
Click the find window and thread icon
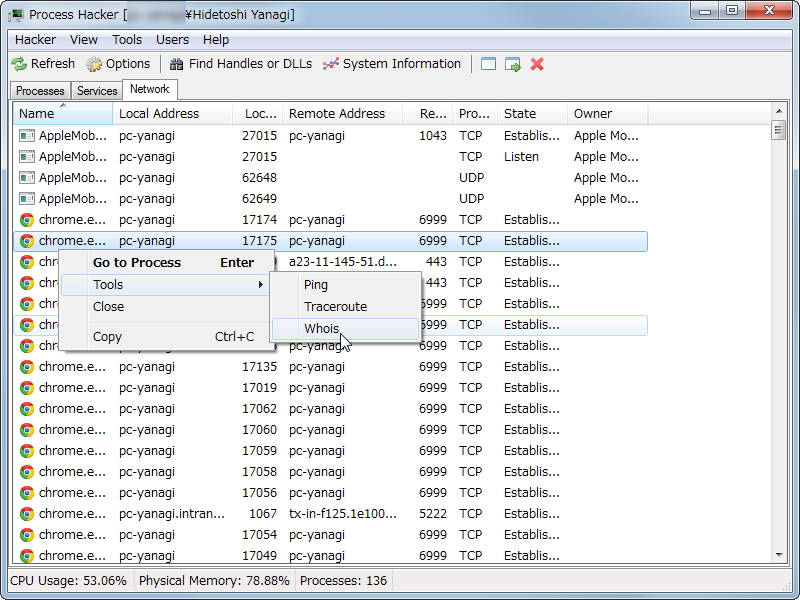(x=512, y=64)
